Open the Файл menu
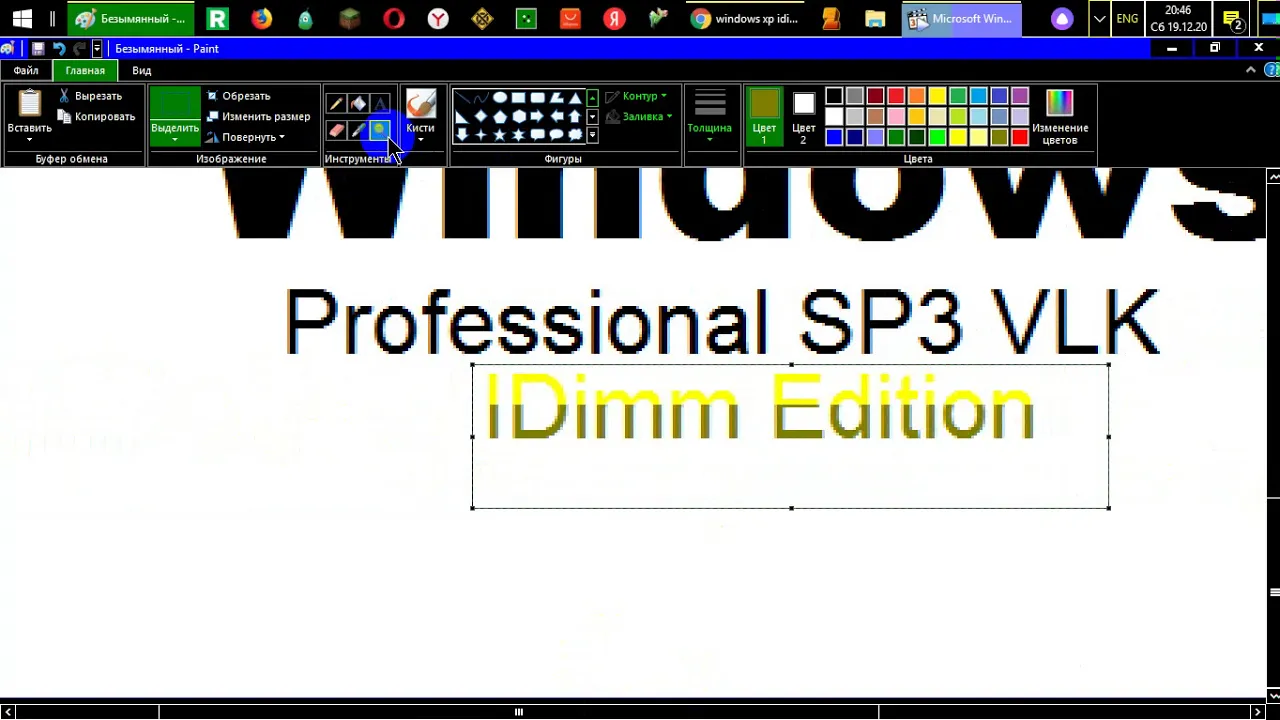Image resolution: width=1280 pixels, height=720 pixels. tap(26, 71)
